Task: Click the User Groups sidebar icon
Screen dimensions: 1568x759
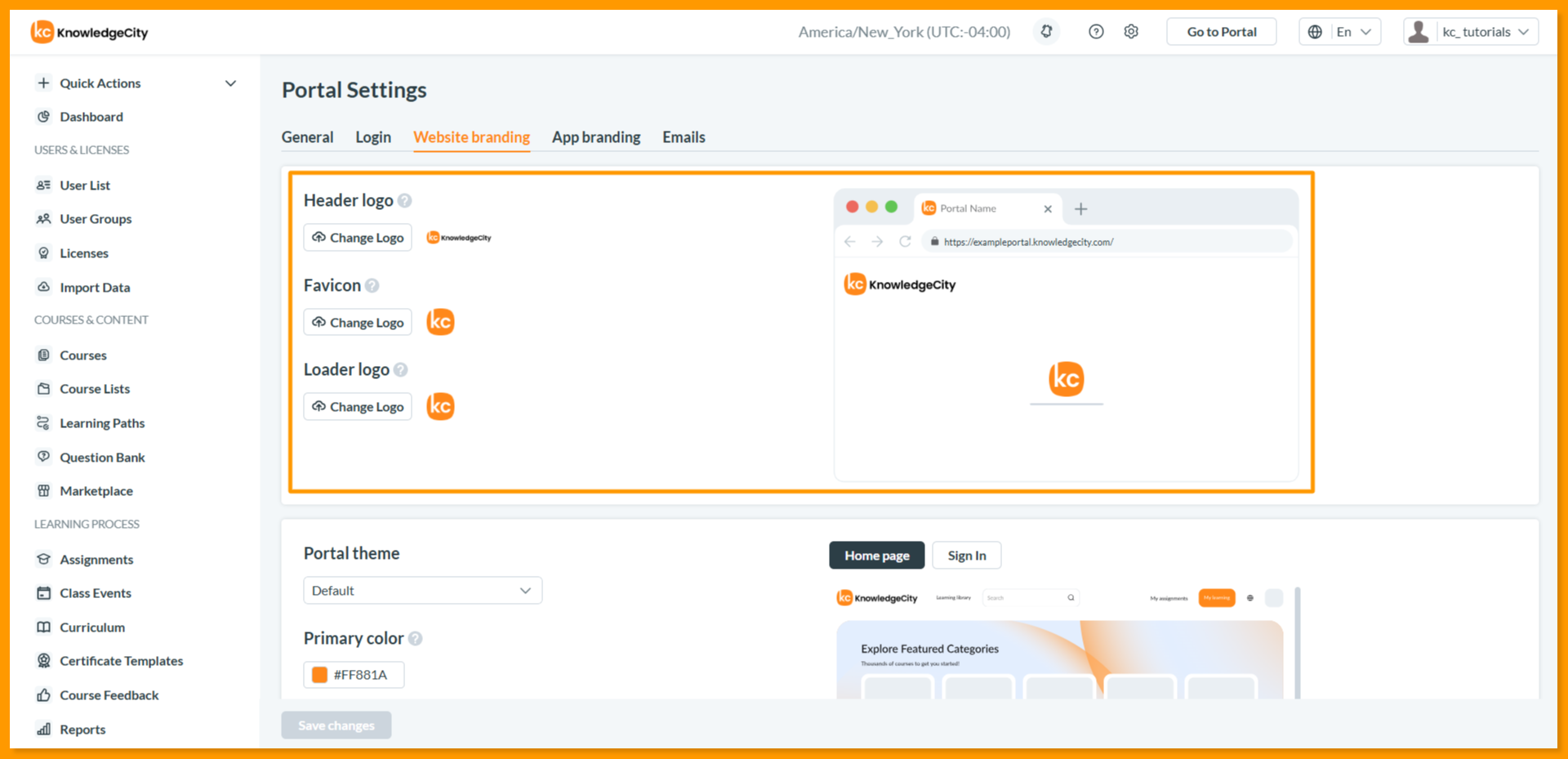Action: [x=44, y=219]
